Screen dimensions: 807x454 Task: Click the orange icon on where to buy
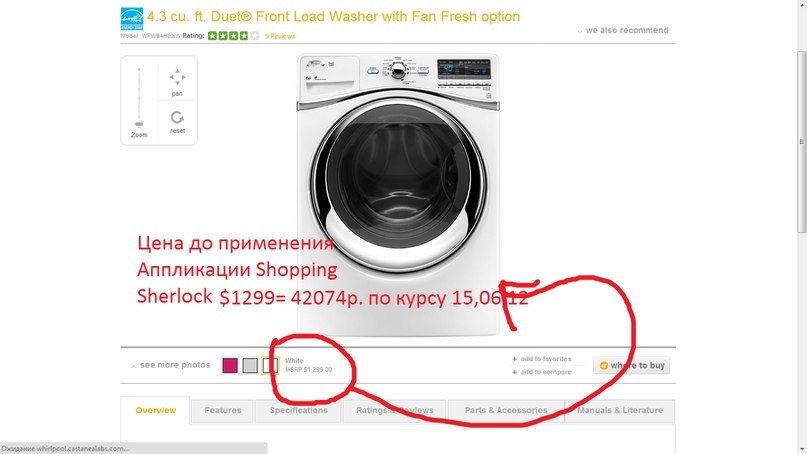pyautogui.click(x=604, y=365)
